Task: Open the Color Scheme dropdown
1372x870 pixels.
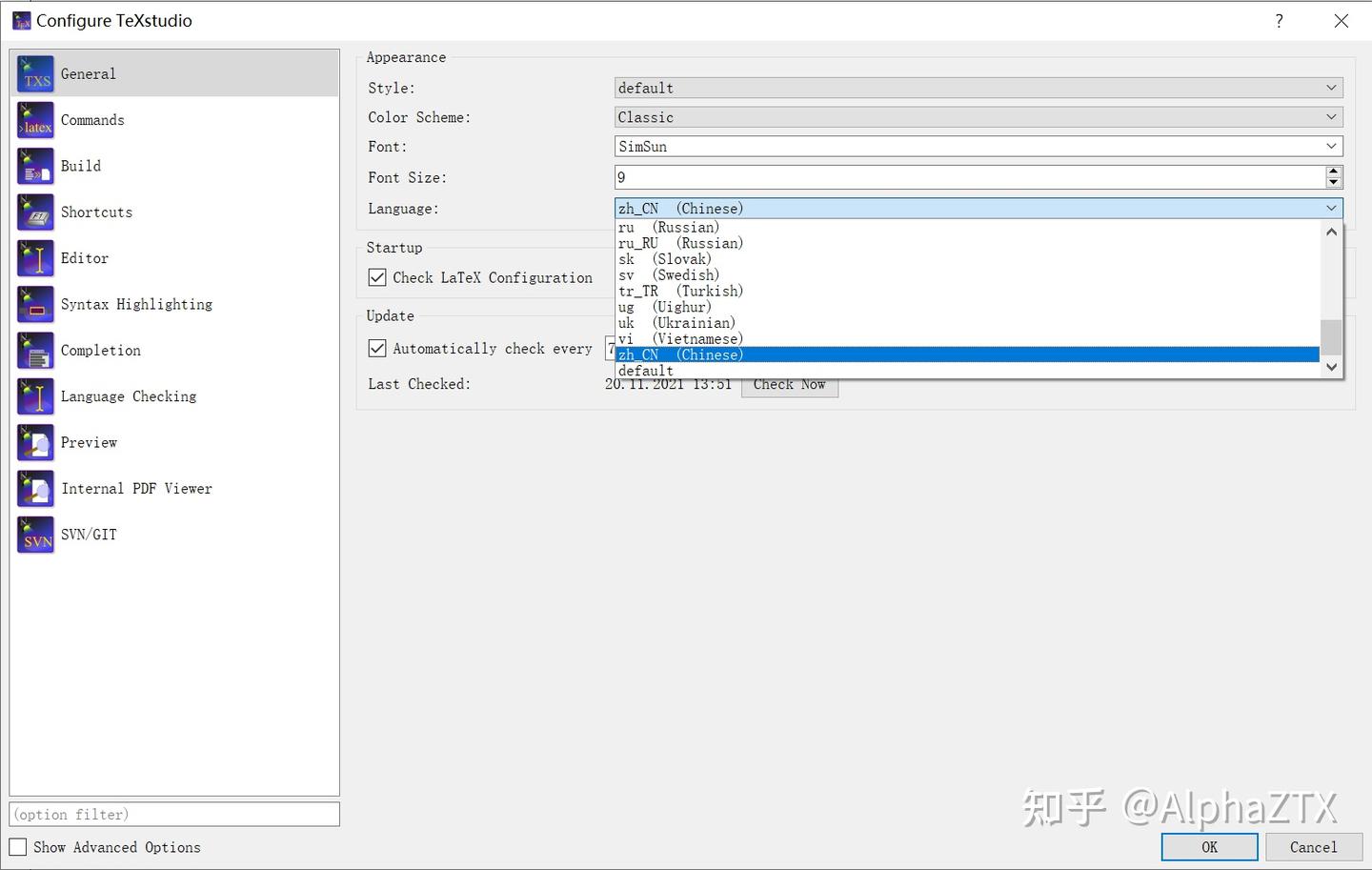Action: (979, 117)
